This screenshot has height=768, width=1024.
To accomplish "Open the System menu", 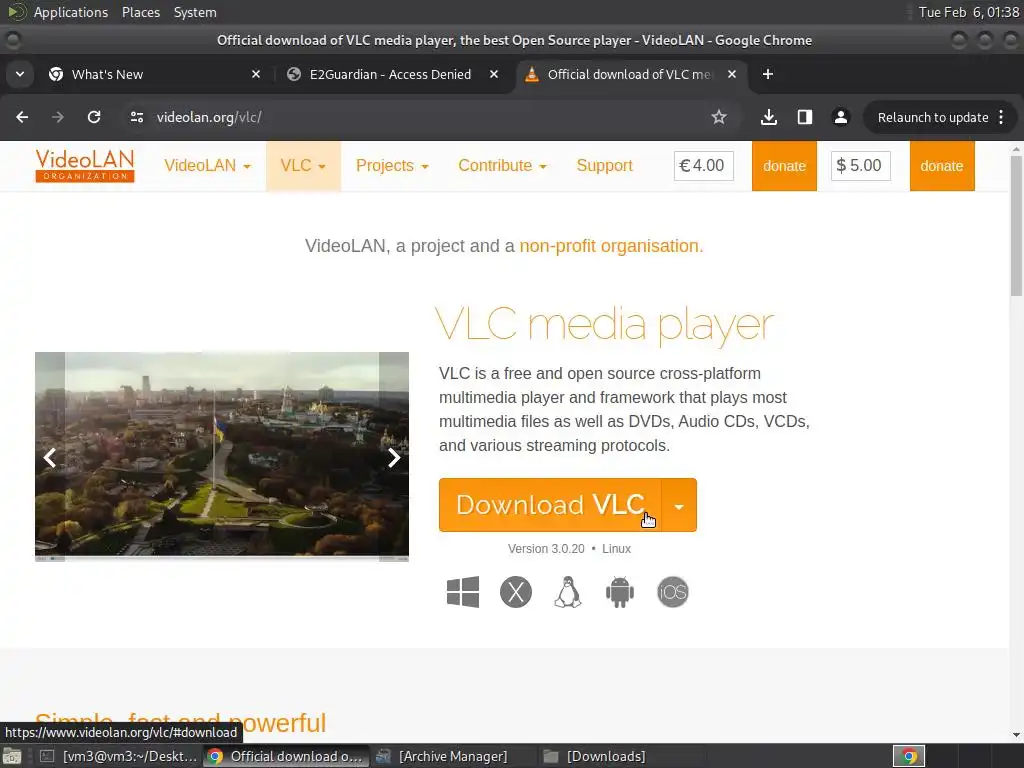I will (195, 12).
